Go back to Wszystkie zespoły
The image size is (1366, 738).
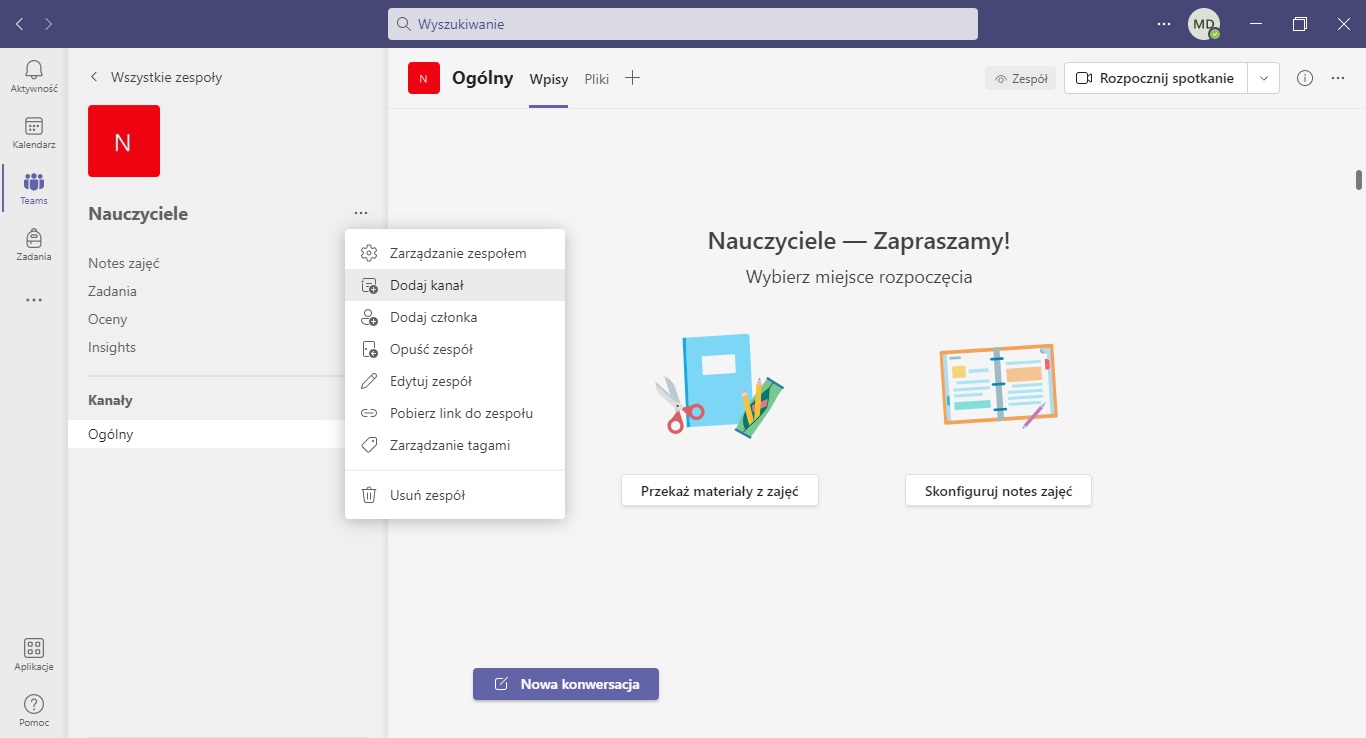pos(156,77)
